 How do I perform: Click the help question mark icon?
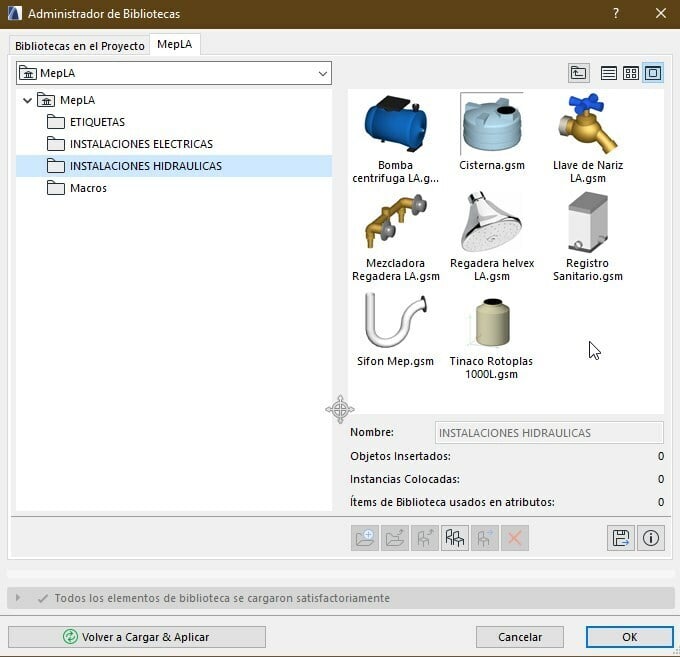click(616, 13)
